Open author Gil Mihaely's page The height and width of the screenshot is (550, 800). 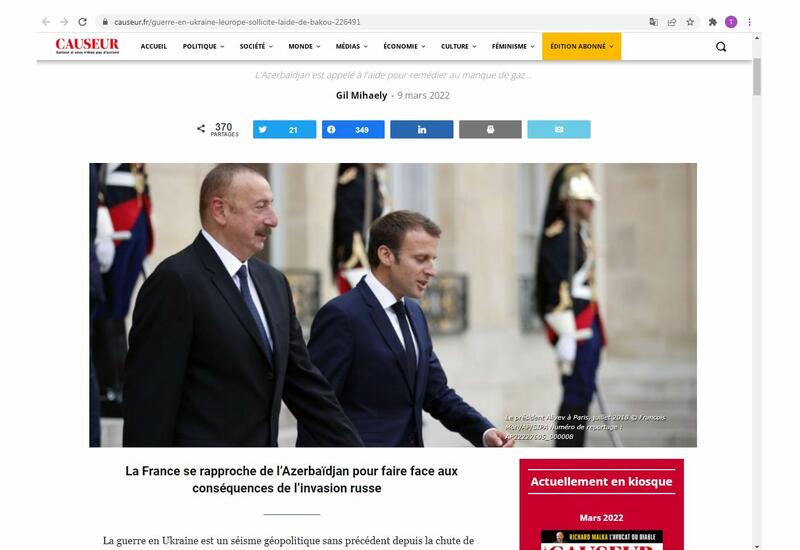[361, 95]
